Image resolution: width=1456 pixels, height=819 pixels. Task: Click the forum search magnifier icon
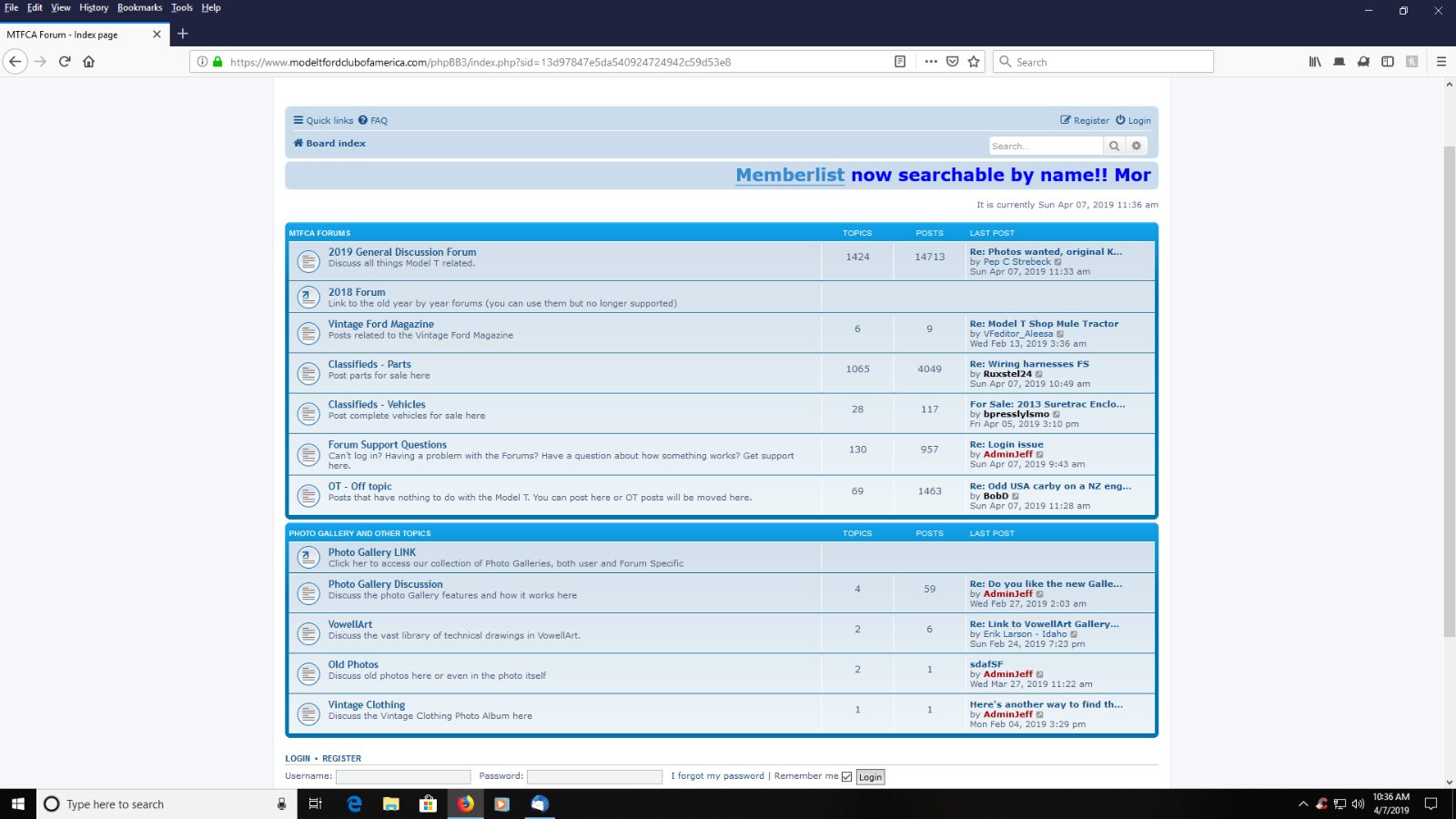1114,146
